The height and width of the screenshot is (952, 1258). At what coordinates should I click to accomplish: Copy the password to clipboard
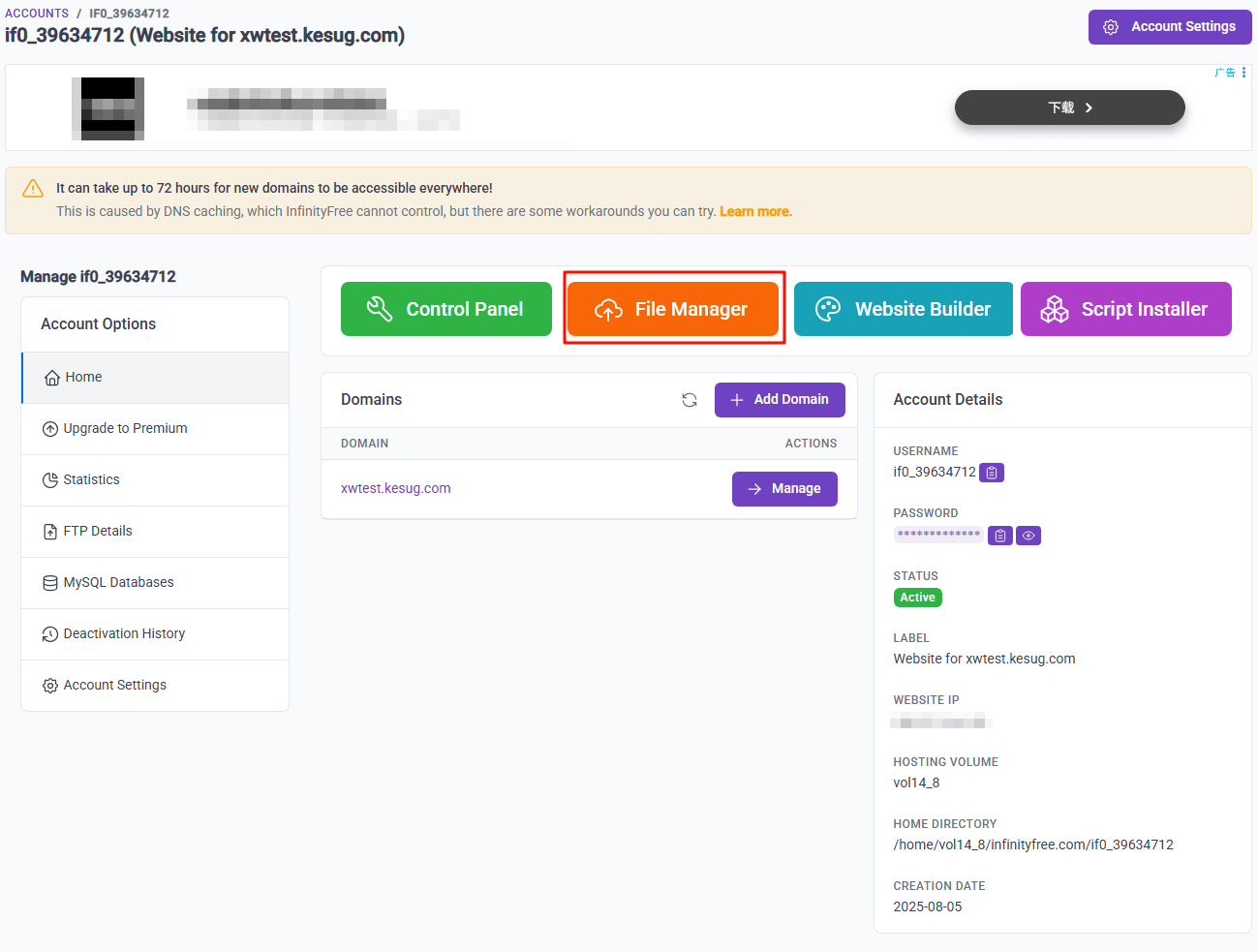click(999, 536)
